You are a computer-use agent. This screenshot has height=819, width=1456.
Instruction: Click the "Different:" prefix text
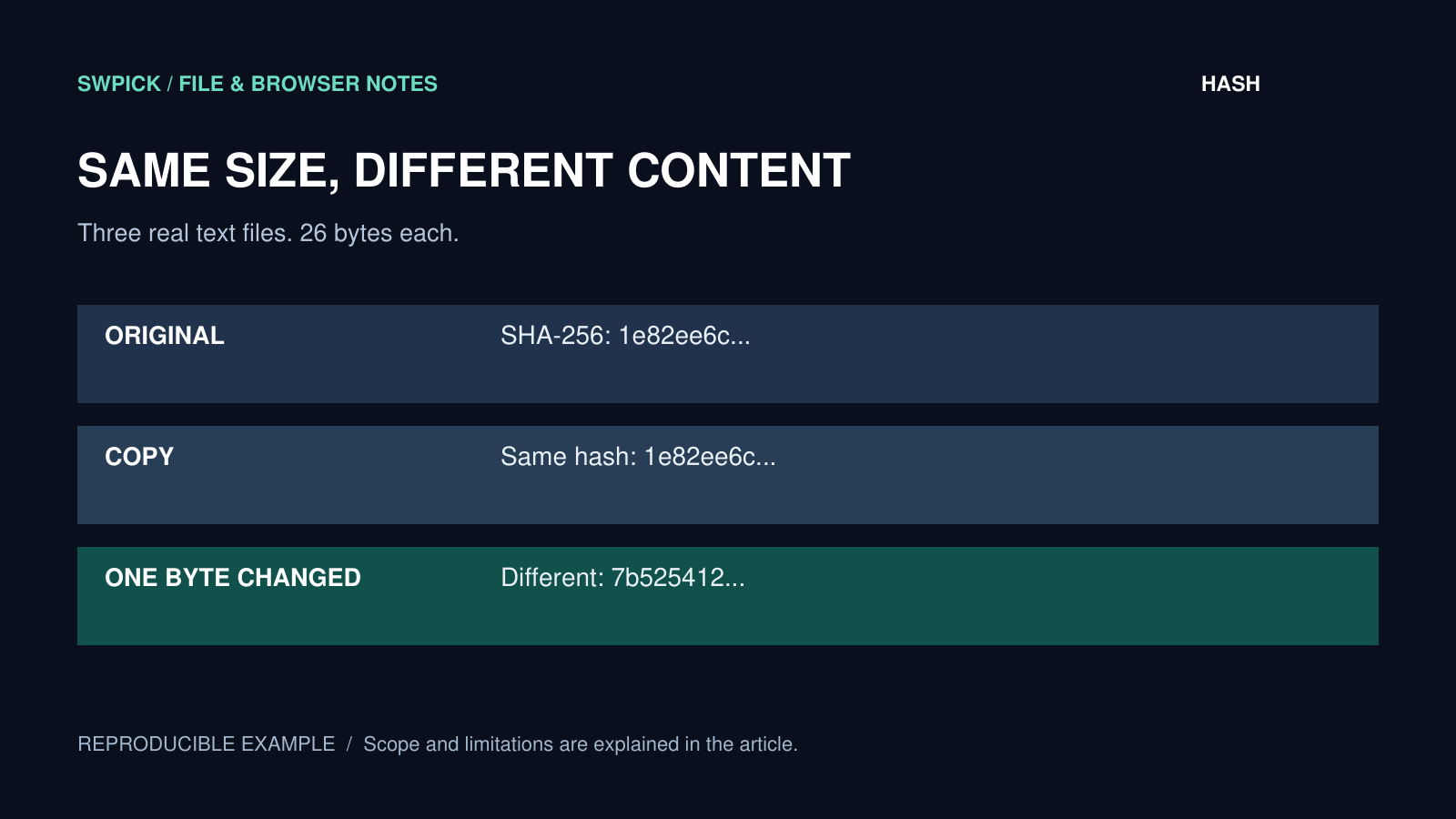[552, 578]
